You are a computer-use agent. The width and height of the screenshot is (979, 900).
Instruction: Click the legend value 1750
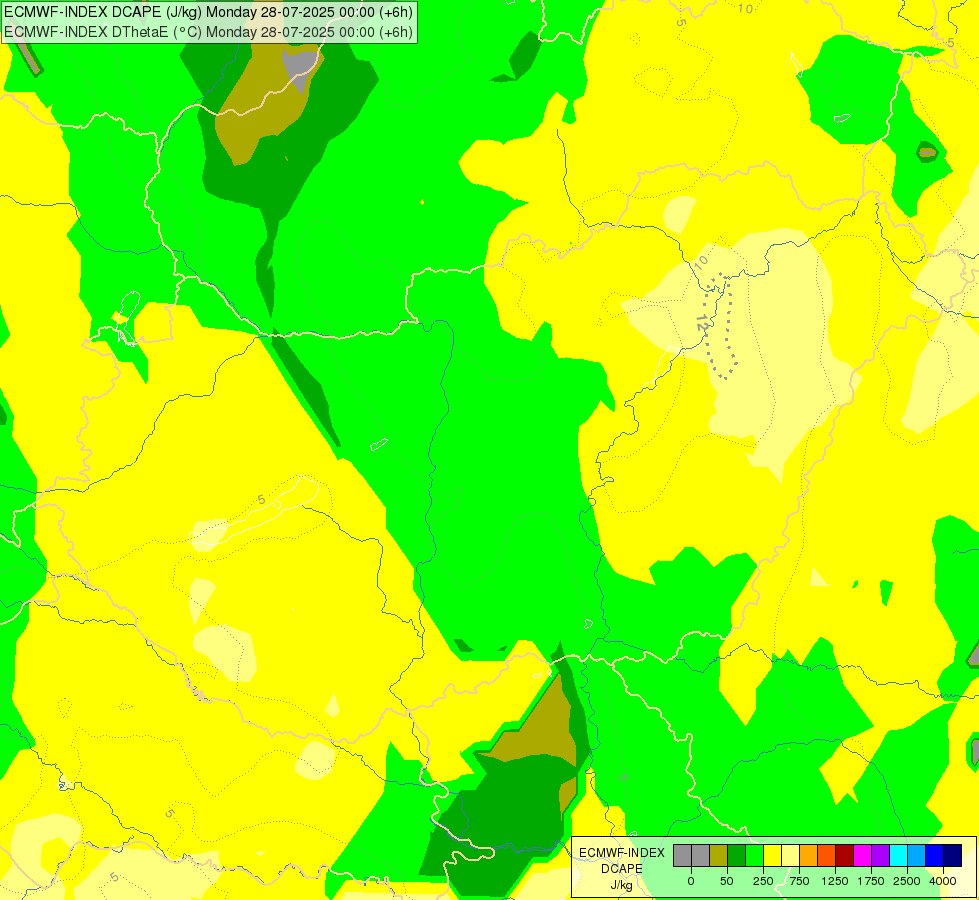click(x=871, y=881)
